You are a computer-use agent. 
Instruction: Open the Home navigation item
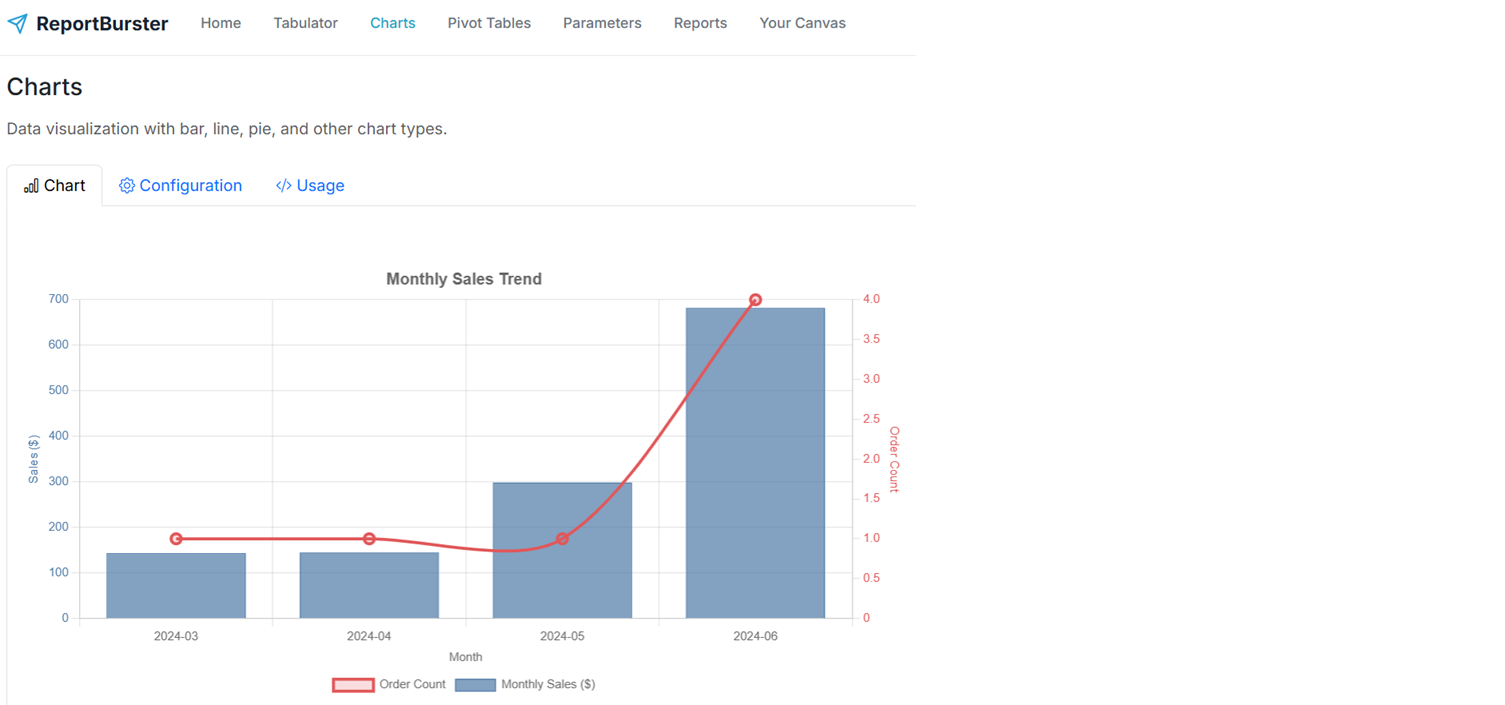(220, 23)
